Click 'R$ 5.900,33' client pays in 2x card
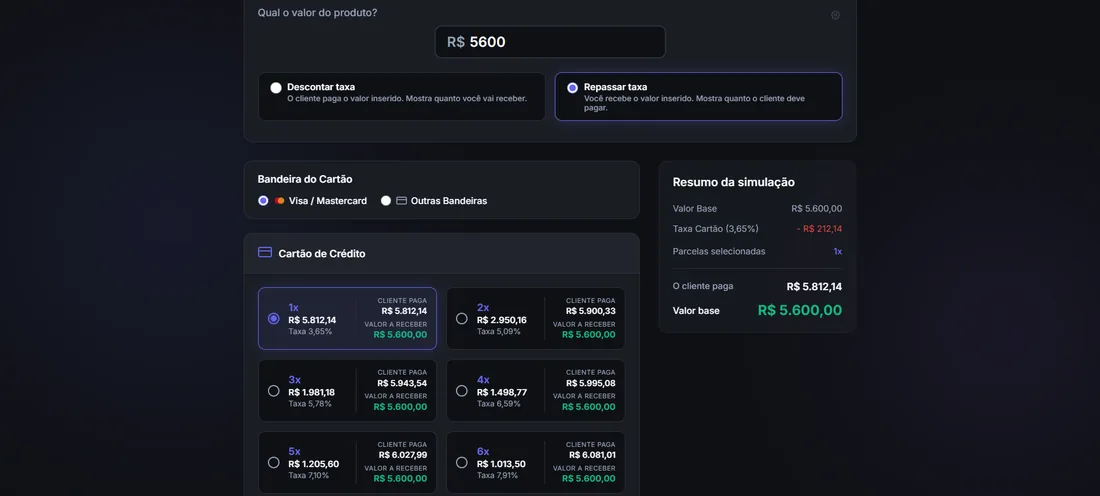The width and height of the screenshot is (1100, 496). tap(591, 311)
